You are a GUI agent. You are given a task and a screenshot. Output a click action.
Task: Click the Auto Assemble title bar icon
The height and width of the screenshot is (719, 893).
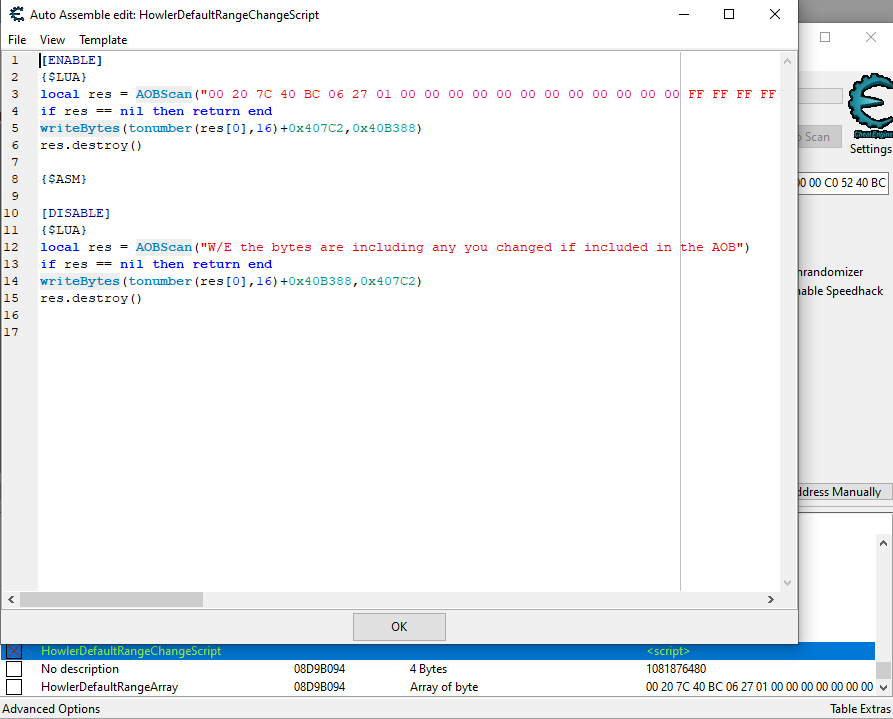[16, 15]
